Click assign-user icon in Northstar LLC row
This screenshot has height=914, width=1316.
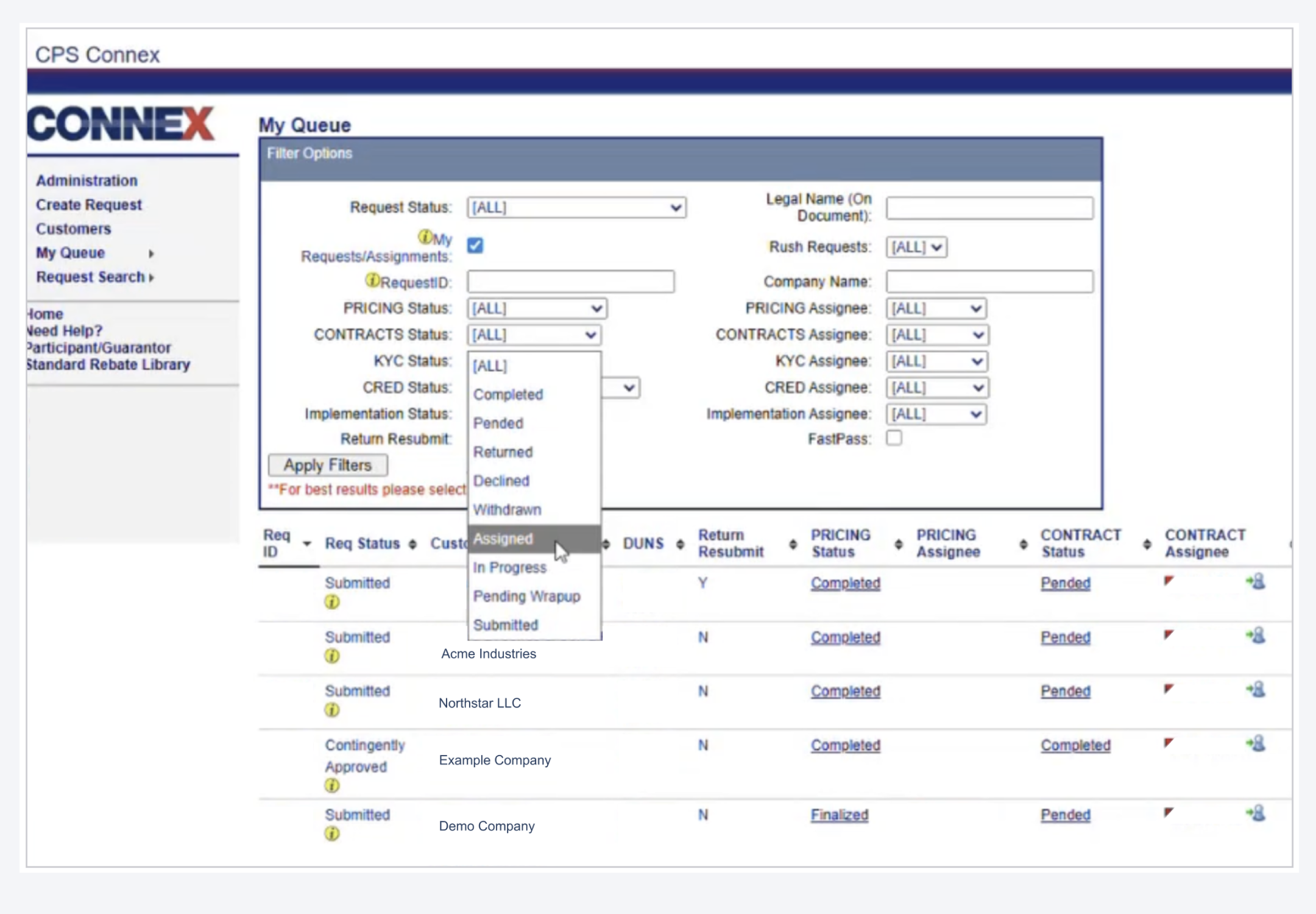1256,690
